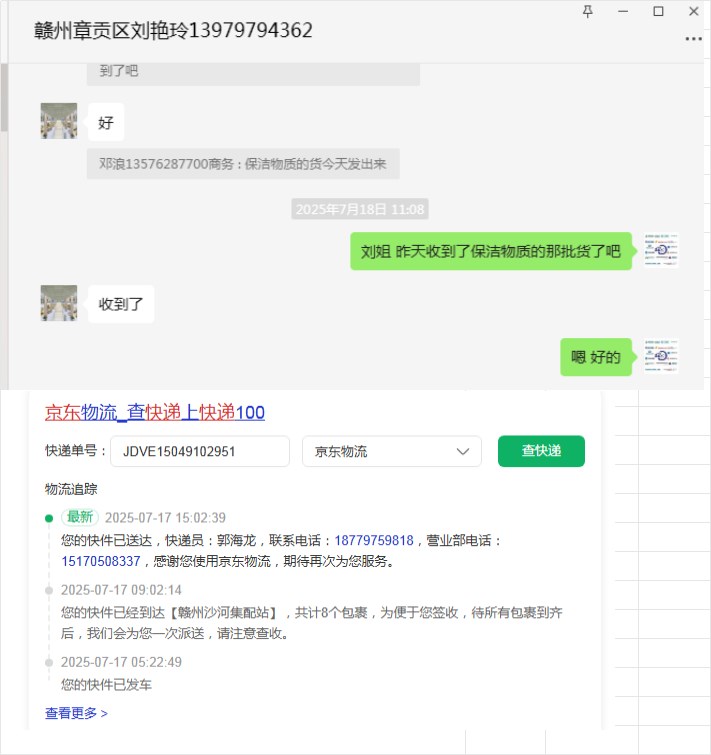Click the 物流追踪 section heading

(x=71, y=489)
